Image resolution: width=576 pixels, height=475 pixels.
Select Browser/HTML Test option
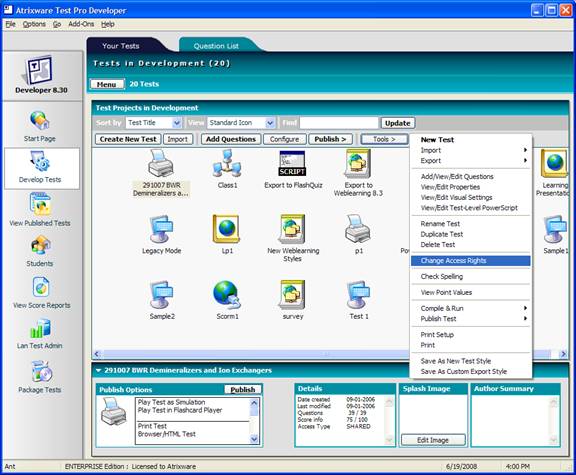coord(167,434)
